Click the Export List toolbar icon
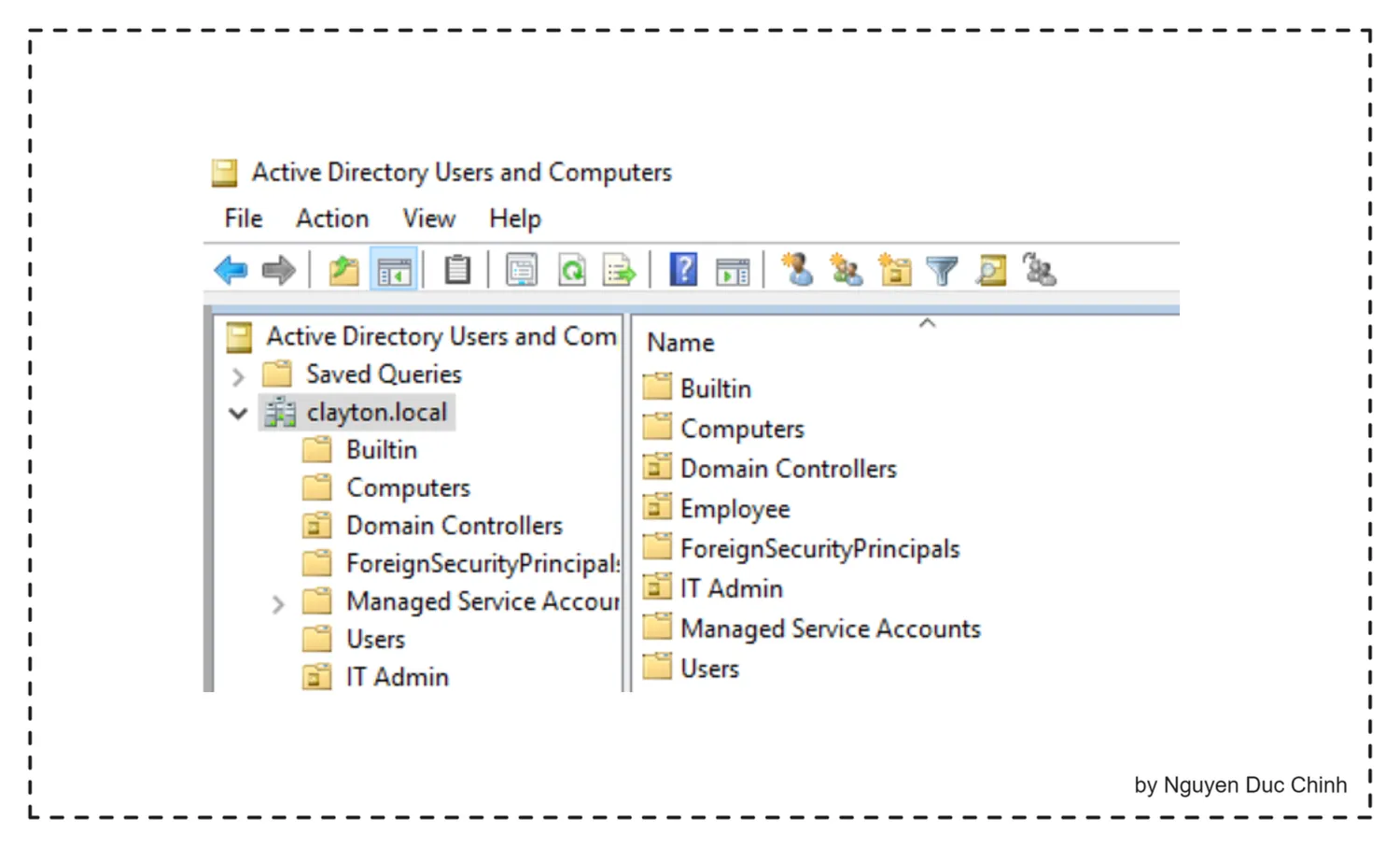Image resolution: width=1400 pixels, height=847 pixels. pyautogui.click(x=620, y=271)
